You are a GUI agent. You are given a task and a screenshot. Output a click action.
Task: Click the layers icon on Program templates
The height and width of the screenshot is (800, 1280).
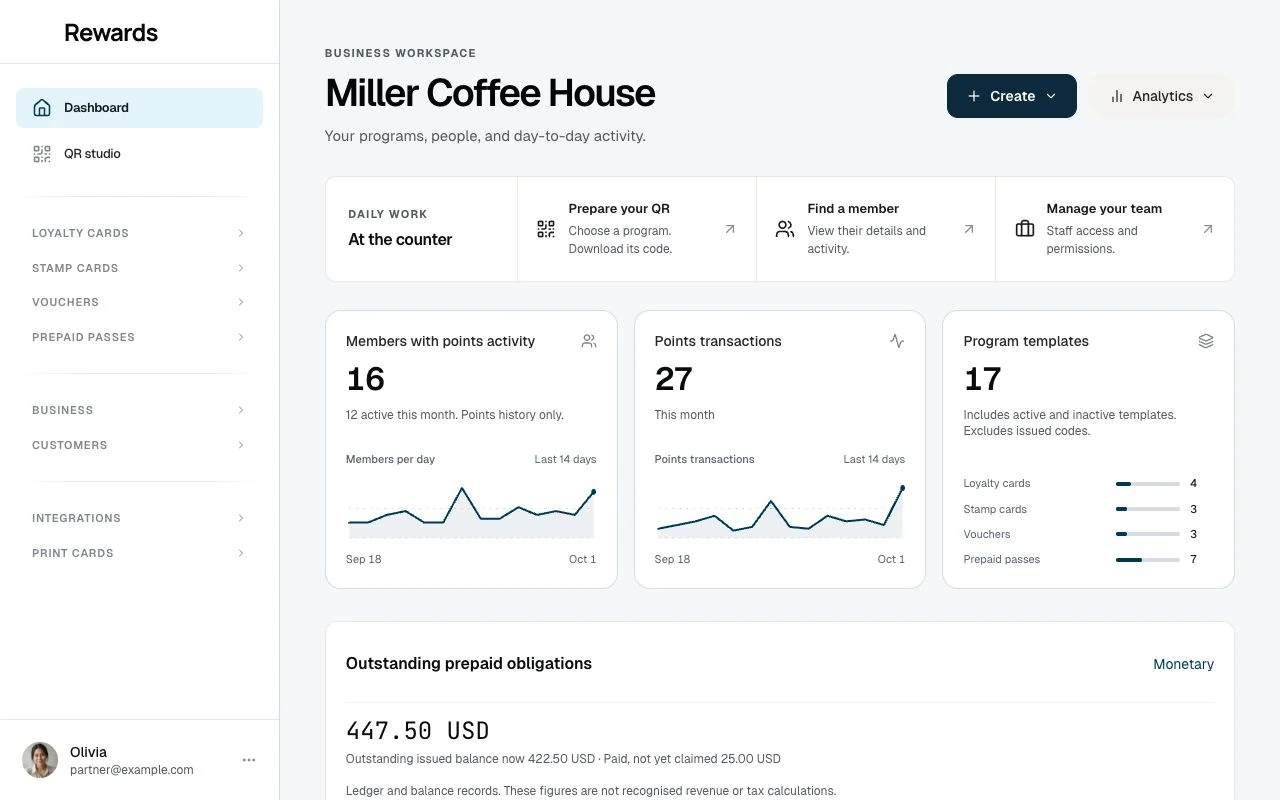(1206, 341)
